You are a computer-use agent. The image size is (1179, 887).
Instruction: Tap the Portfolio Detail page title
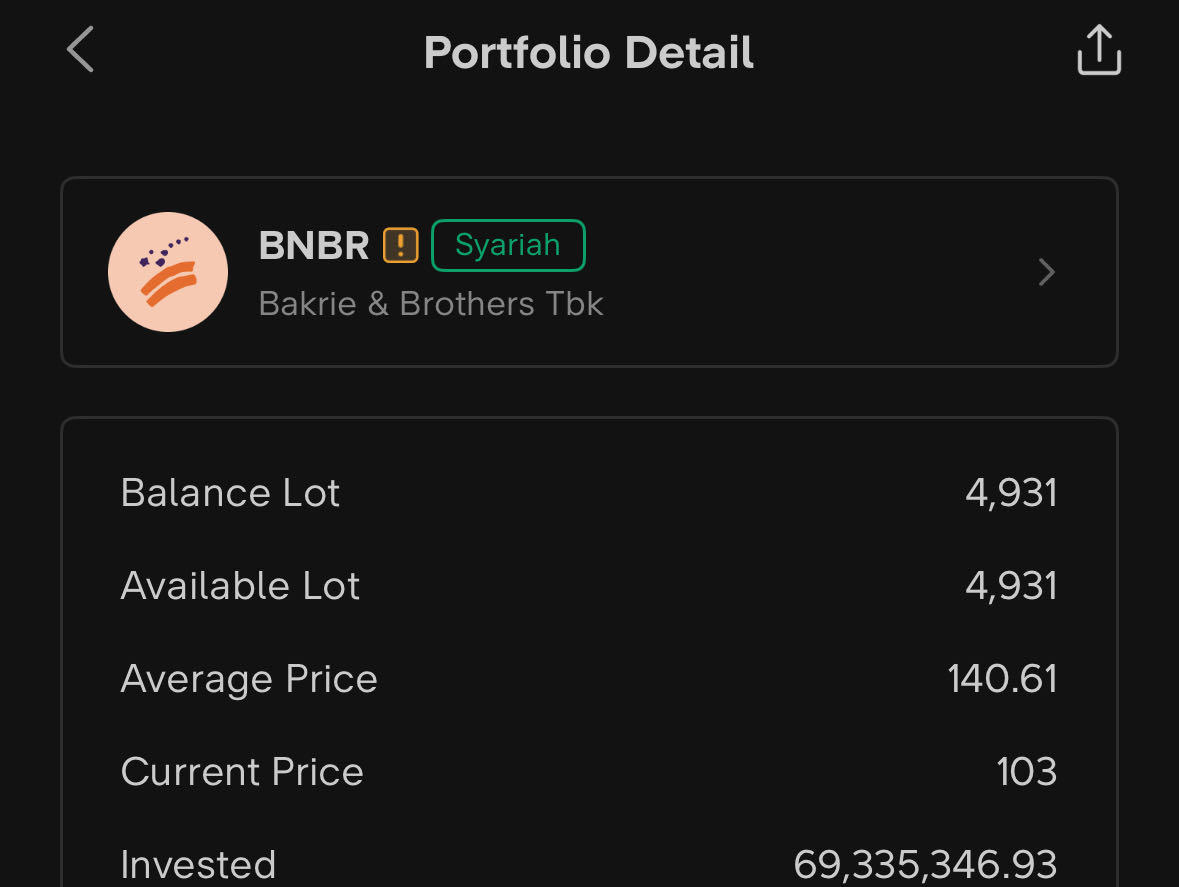coord(589,52)
